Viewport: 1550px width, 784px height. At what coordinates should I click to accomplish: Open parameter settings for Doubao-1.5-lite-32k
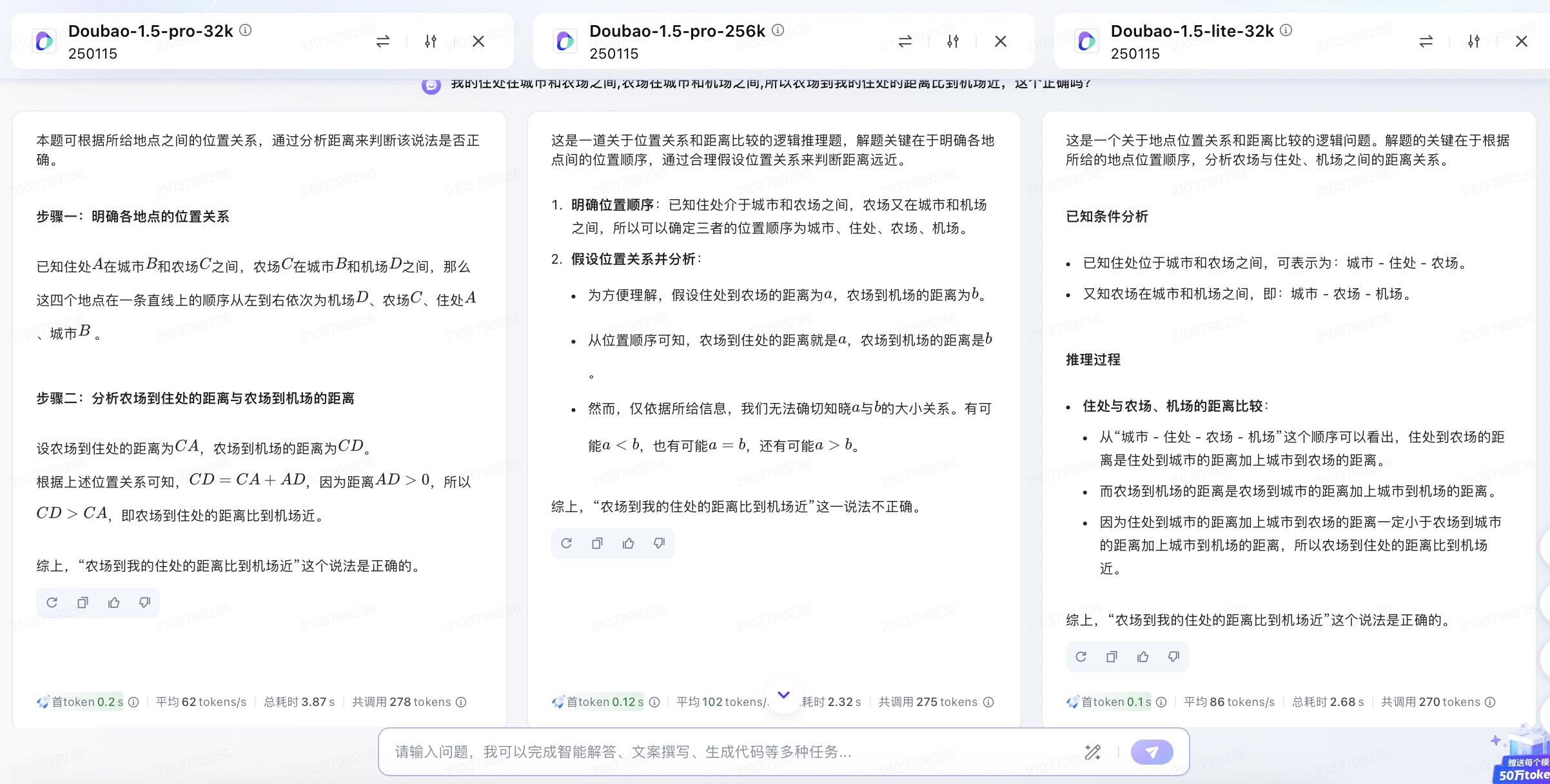coord(1474,41)
